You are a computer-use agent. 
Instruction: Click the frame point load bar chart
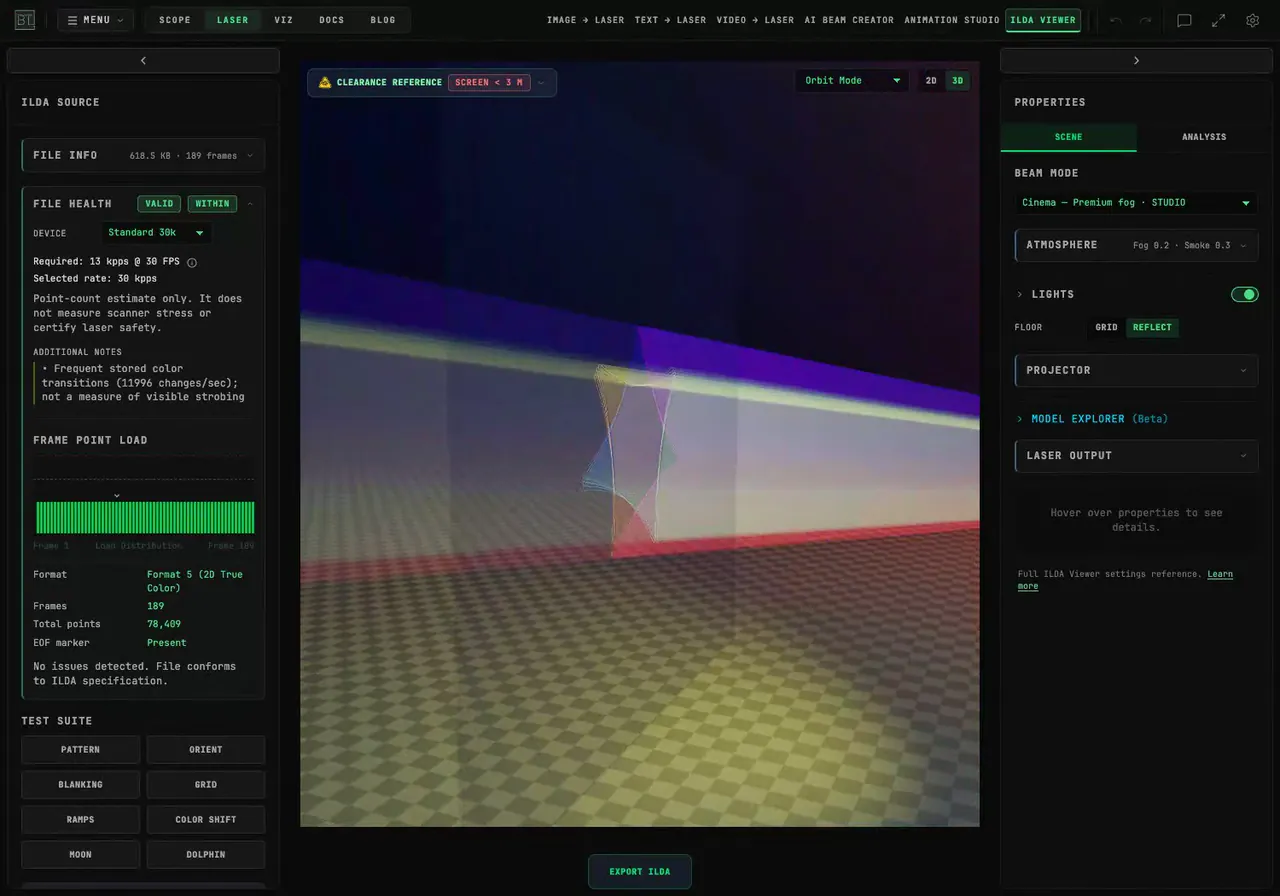(145, 518)
